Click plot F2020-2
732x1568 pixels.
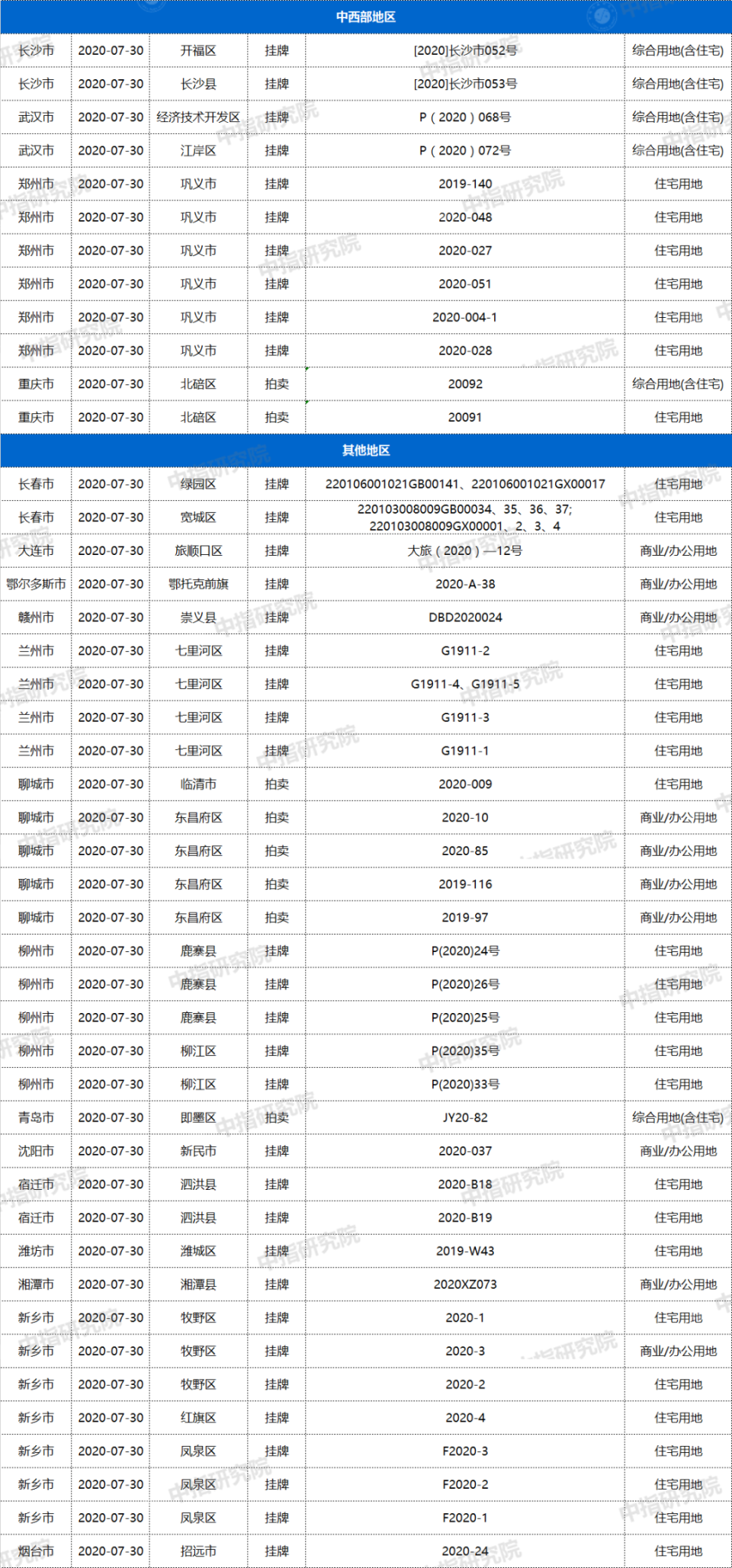point(465,1485)
